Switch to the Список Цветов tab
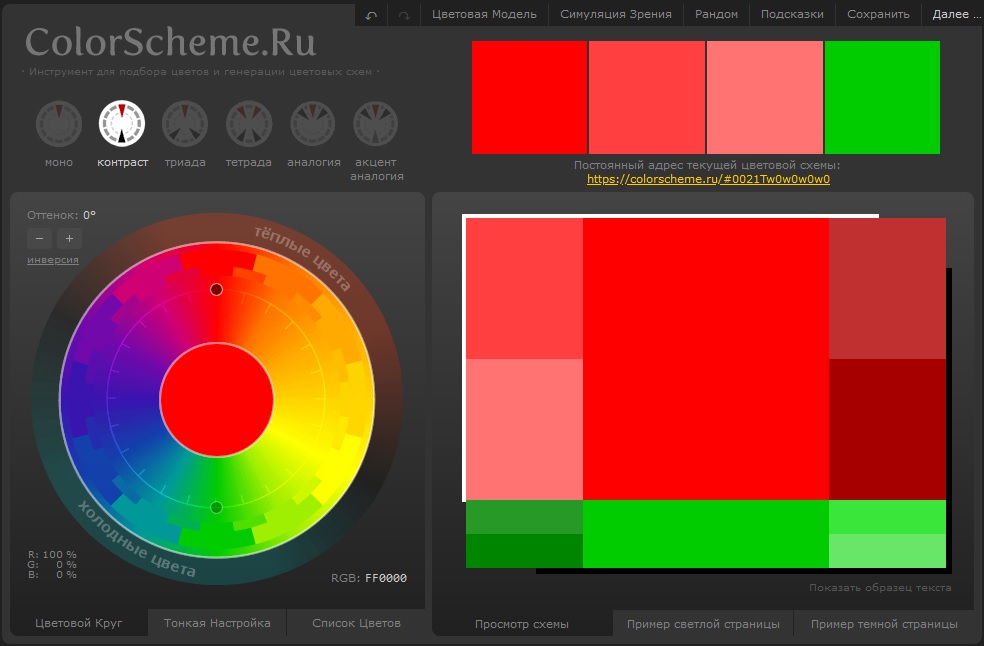 tap(356, 623)
